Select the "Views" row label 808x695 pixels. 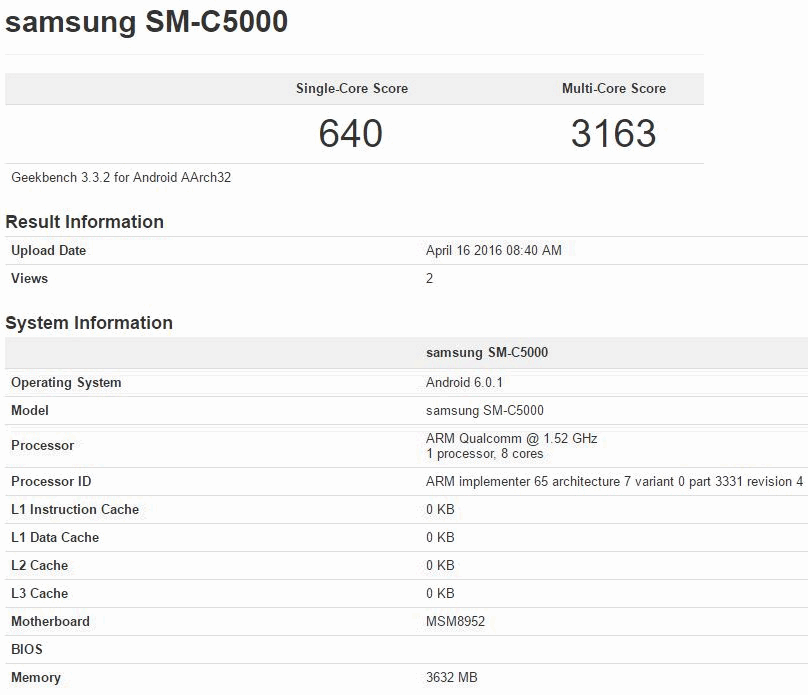point(29,278)
